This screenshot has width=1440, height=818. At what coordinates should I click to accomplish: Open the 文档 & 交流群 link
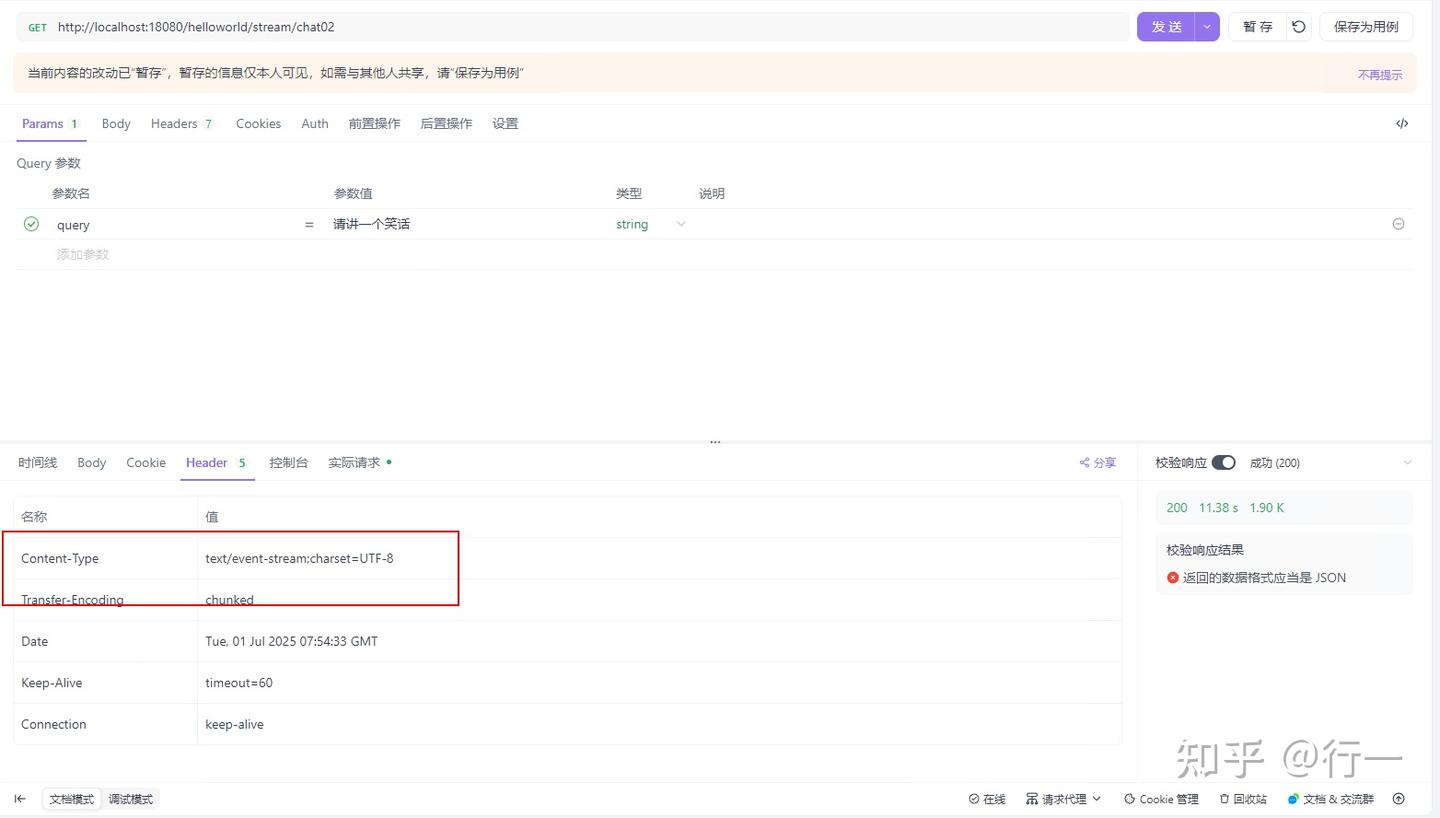tap(1331, 798)
